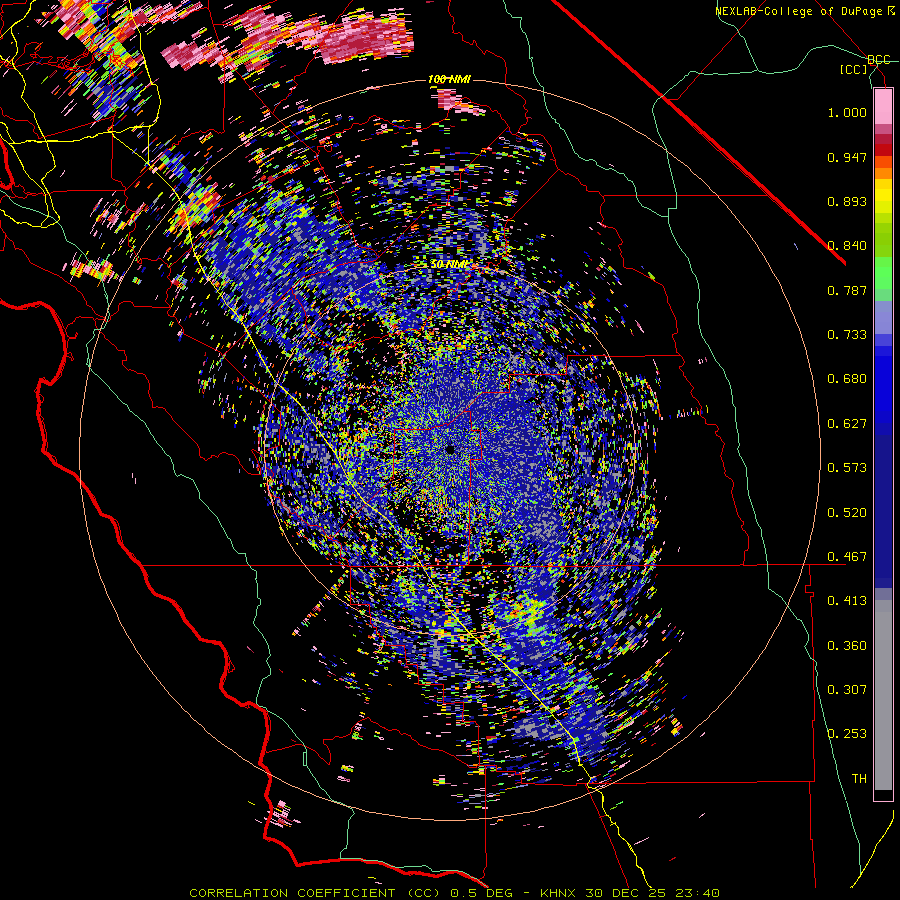Select the 0.360 scale value
Screen dimensions: 900x900
point(847,646)
